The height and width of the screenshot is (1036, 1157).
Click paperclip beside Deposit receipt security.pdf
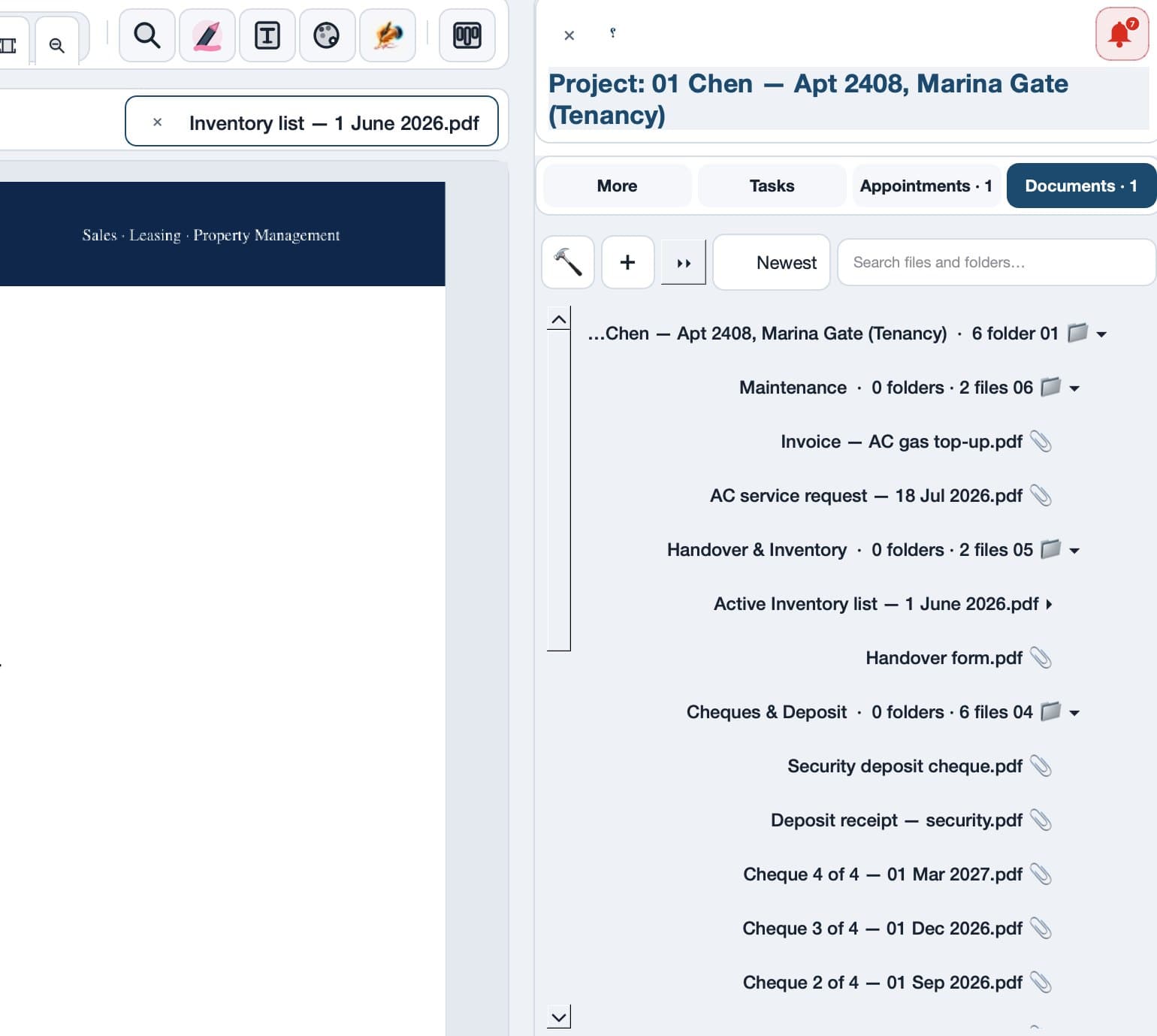1041,820
